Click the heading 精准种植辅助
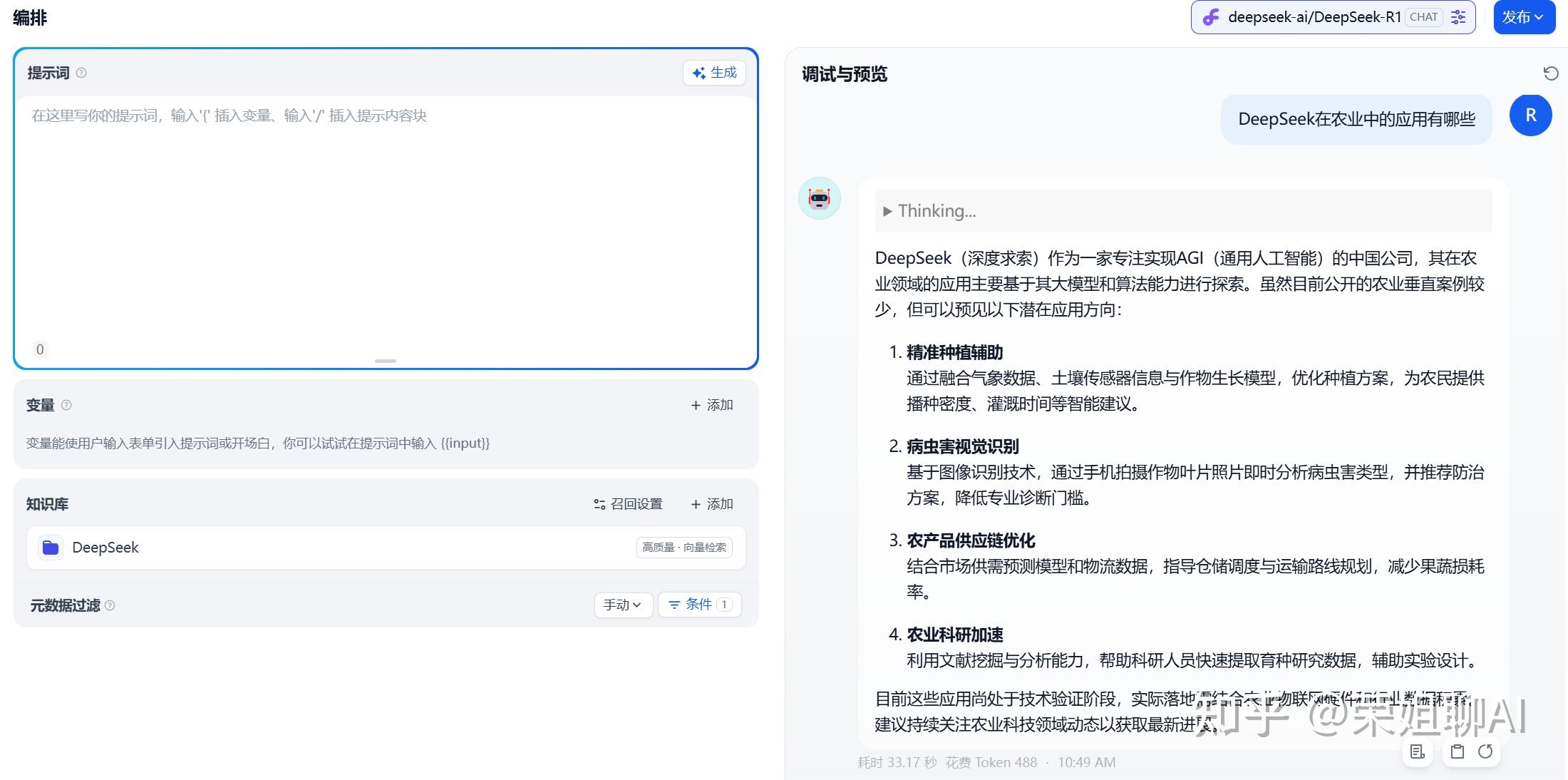The height and width of the screenshot is (780, 1568). pyautogui.click(x=954, y=352)
